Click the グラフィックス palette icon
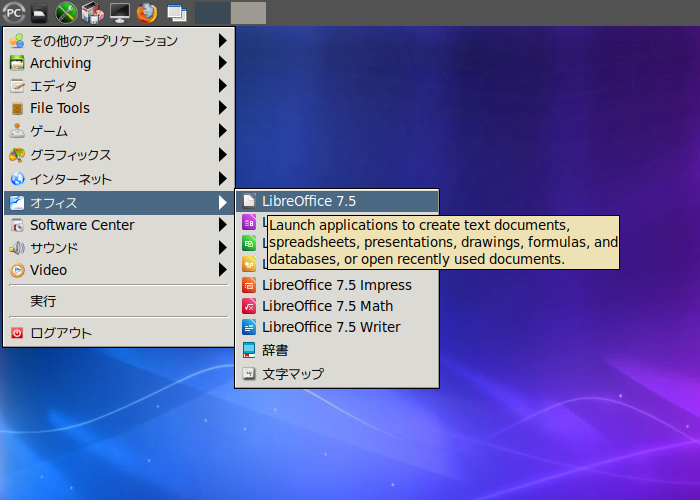 (x=17, y=155)
